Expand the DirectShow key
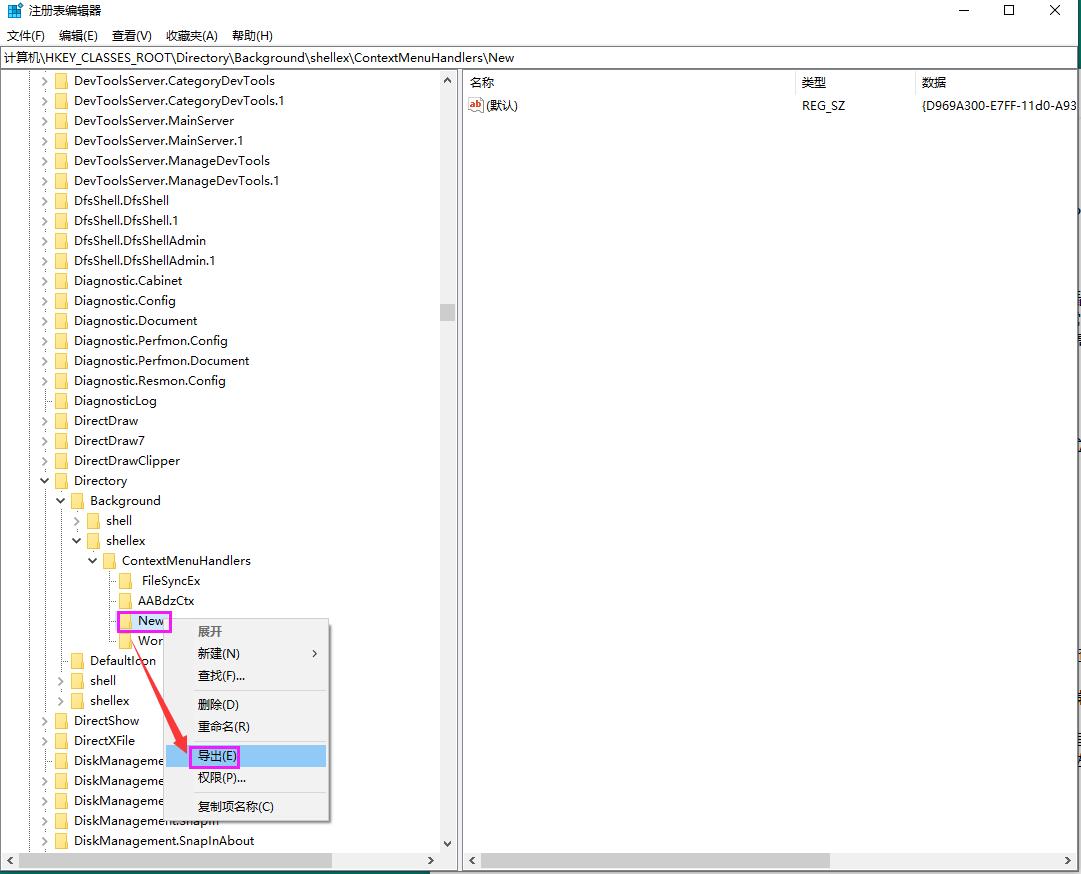Viewport: 1081px width, 874px height. pos(45,720)
